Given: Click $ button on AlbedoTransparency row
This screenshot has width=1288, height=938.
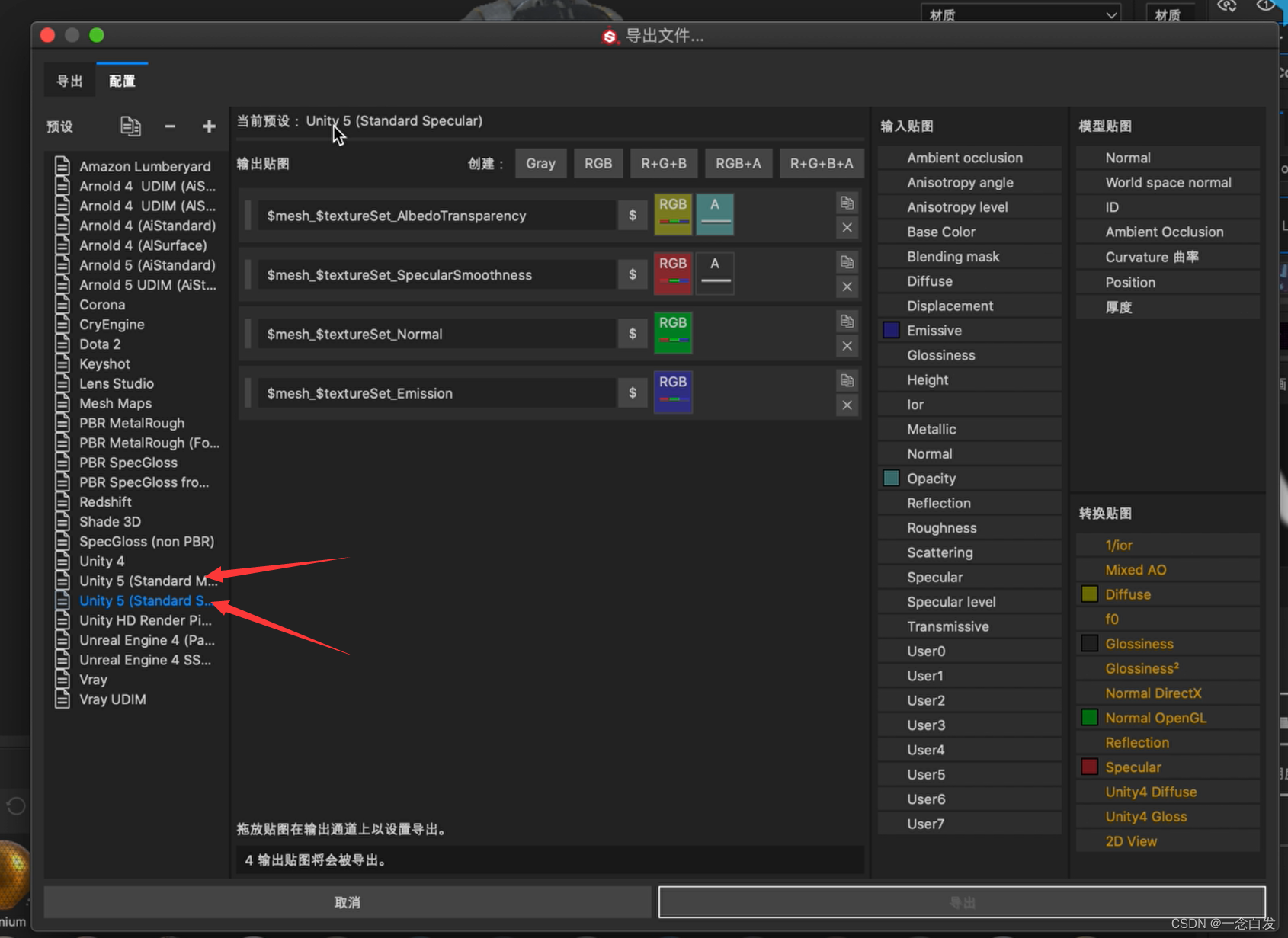Looking at the screenshot, I should [x=633, y=216].
